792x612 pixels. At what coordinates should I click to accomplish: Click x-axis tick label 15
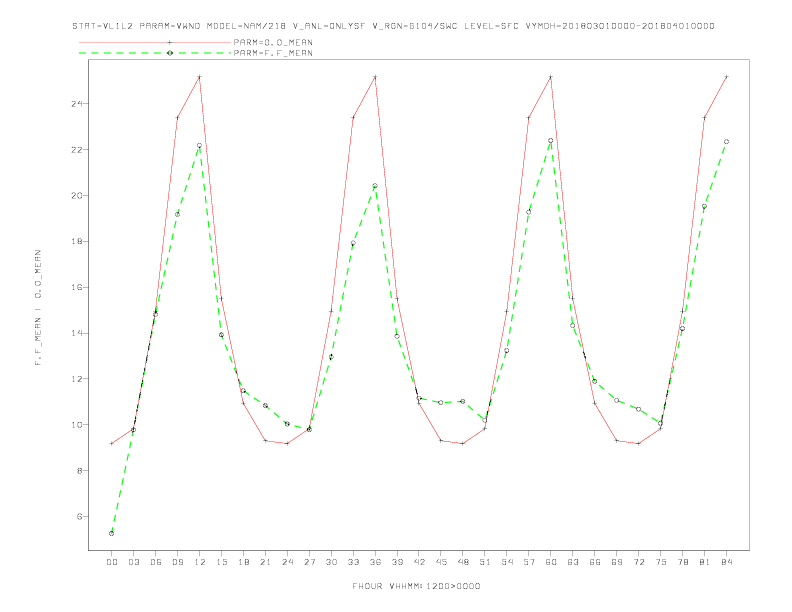point(221,562)
